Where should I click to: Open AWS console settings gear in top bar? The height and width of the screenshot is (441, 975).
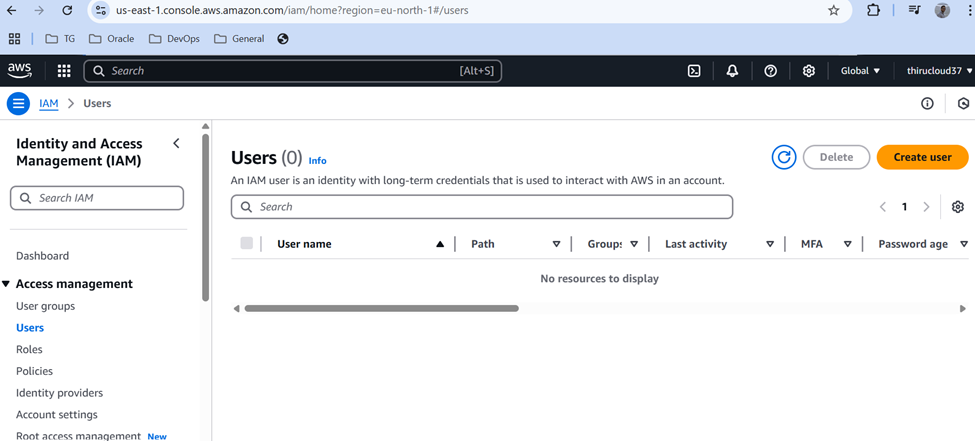point(808,71)
